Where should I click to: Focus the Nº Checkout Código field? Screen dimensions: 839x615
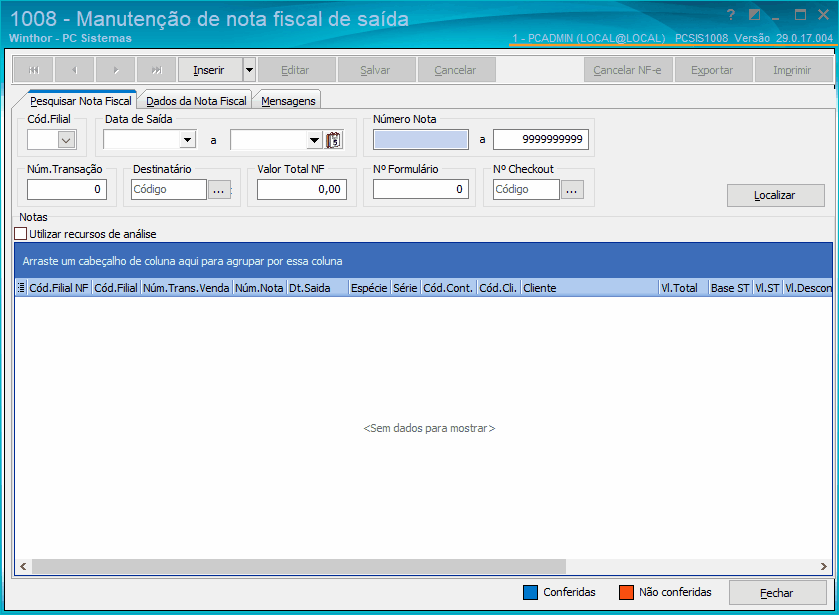tap(527, 189)
